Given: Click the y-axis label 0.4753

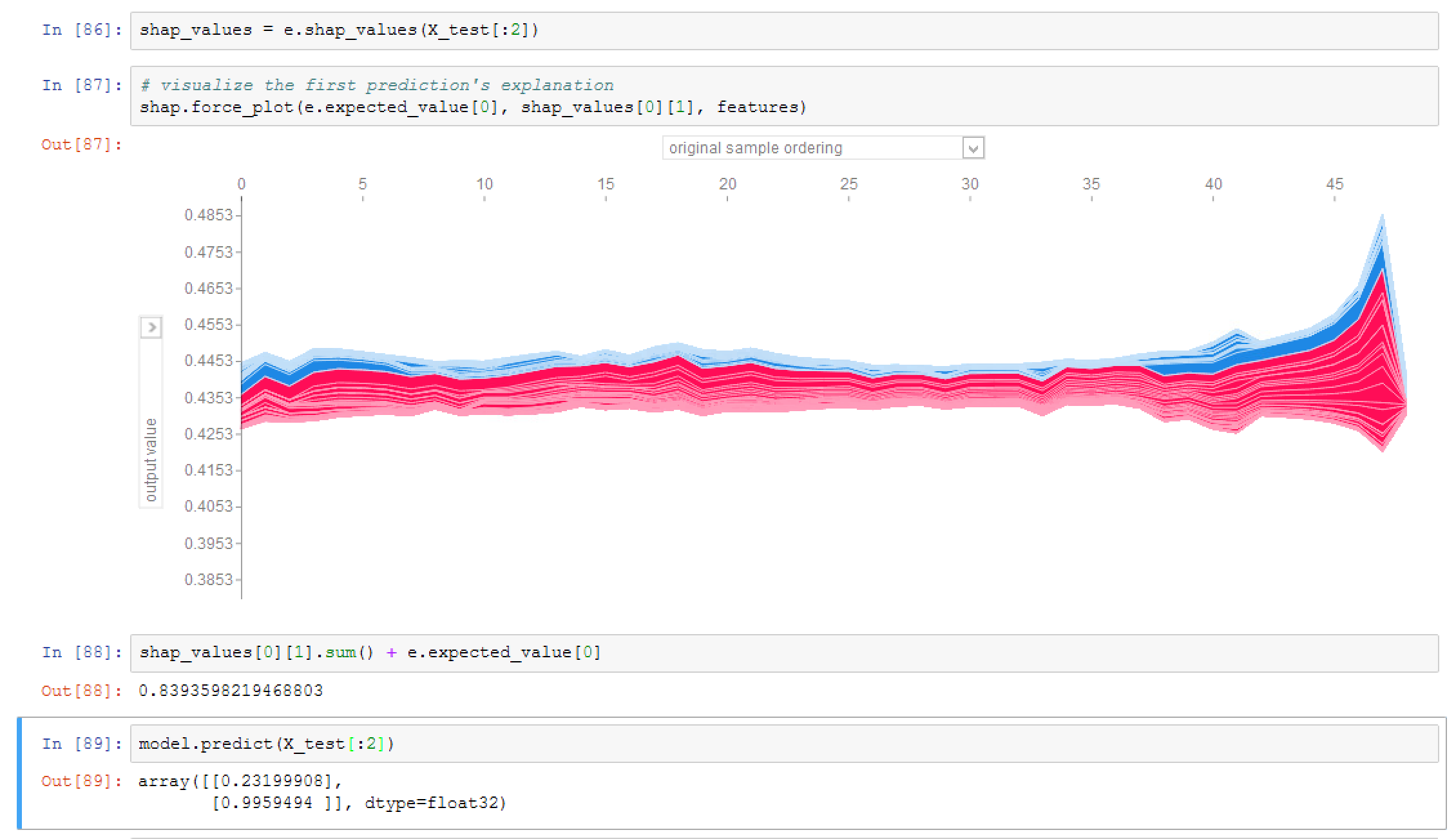Looking at the screenshot, I should (209, 252).
